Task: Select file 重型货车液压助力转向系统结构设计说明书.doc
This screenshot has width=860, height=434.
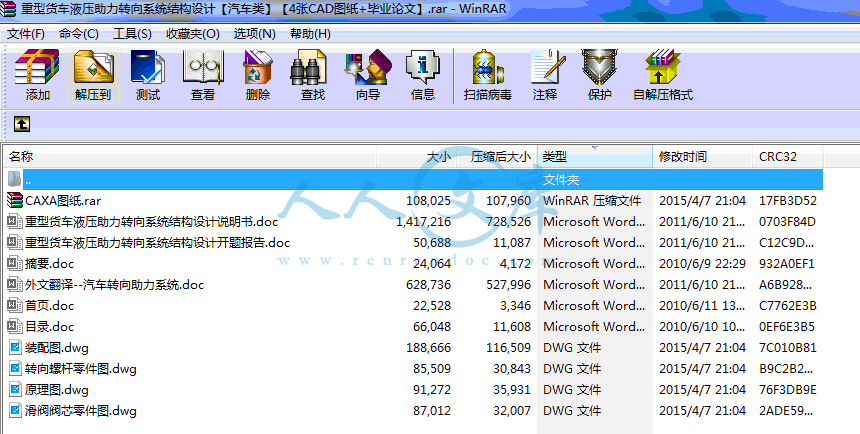Action: [151, 222]
